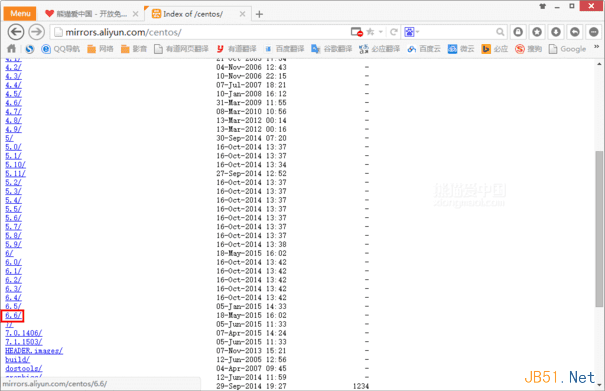Screen dimensions: 605x391
Task: Open the 5.10/ directory link
Action: tap(15, 164)
